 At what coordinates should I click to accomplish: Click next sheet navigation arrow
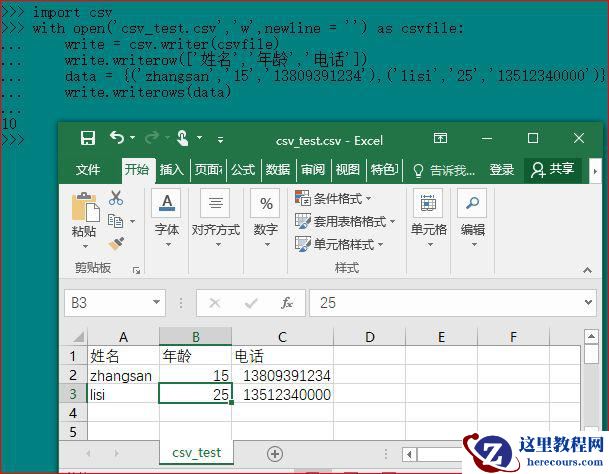click(x=117, y=453)
